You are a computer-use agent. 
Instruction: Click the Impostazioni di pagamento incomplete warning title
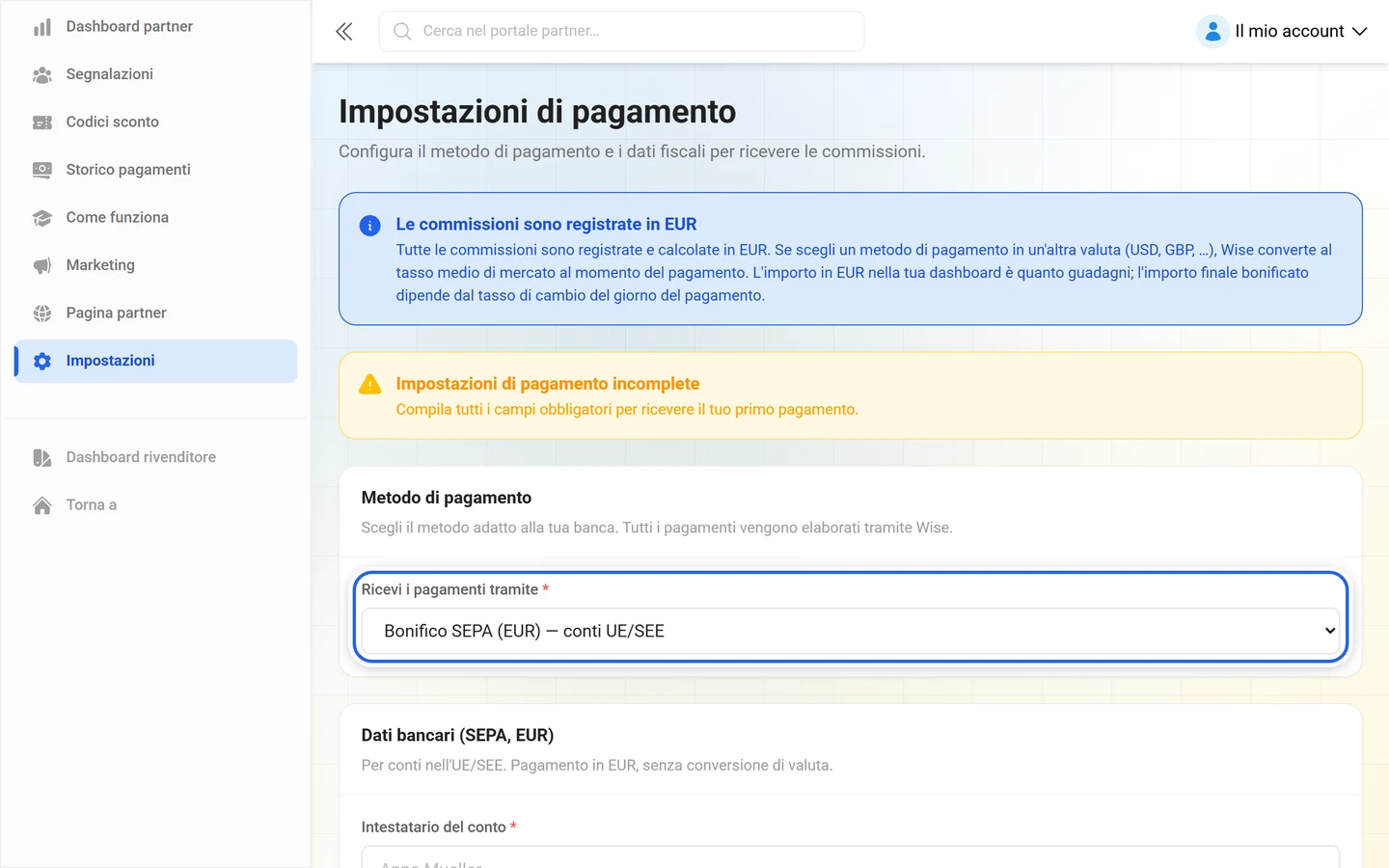548,384
